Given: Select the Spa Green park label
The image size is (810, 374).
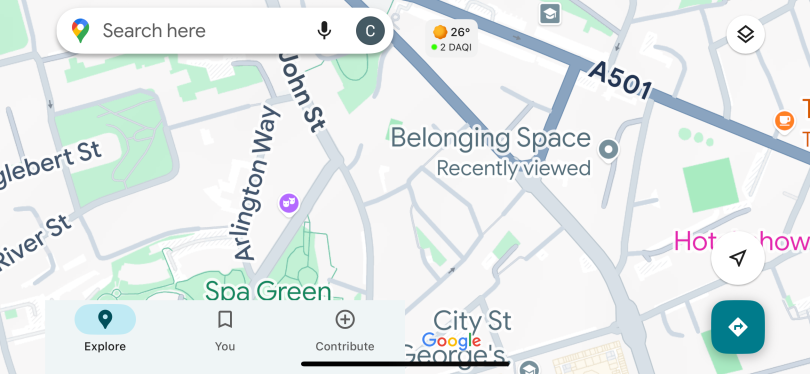Looking at the screenshot, I should click(268, 290).
